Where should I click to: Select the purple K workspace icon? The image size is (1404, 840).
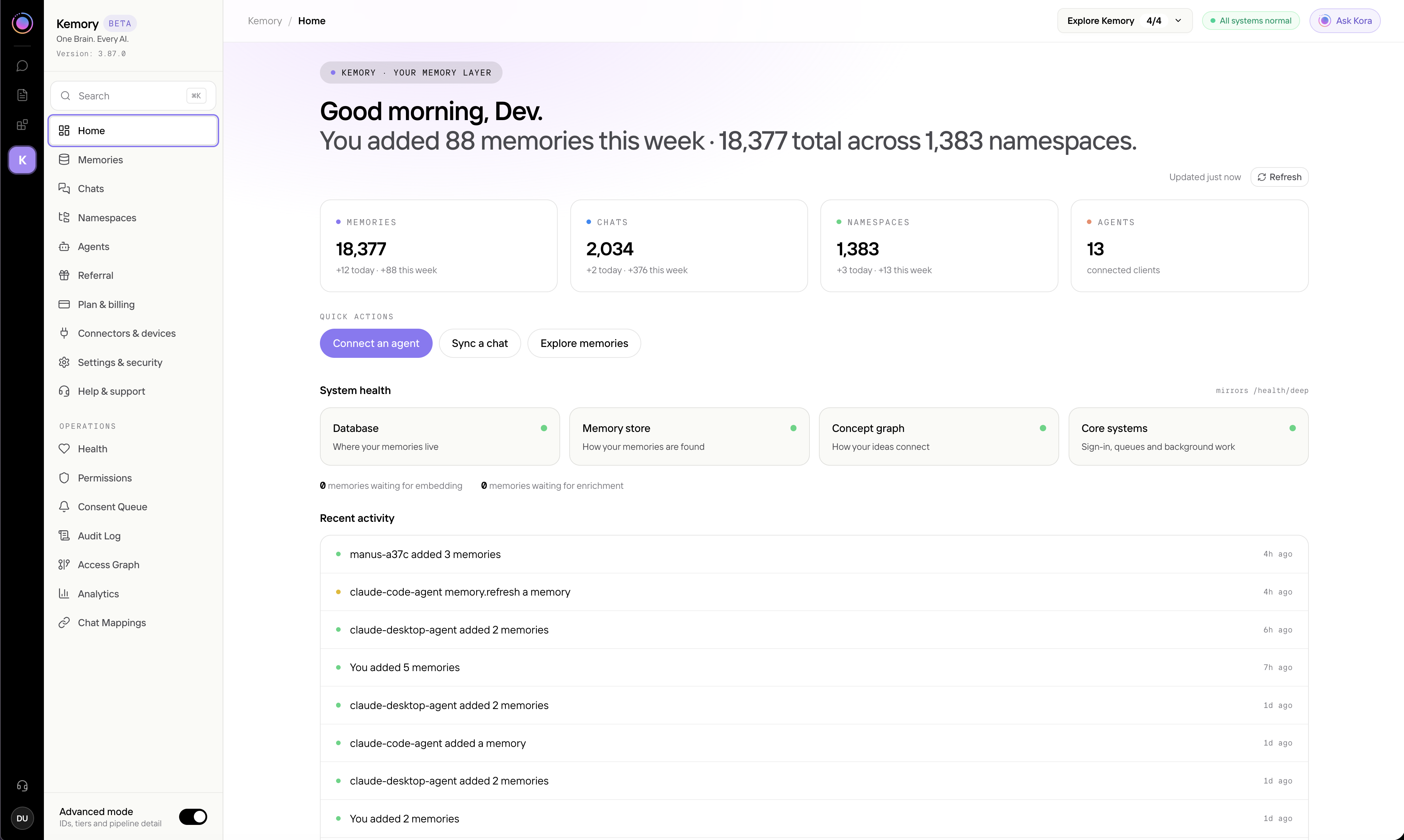(x=22, y=160)
